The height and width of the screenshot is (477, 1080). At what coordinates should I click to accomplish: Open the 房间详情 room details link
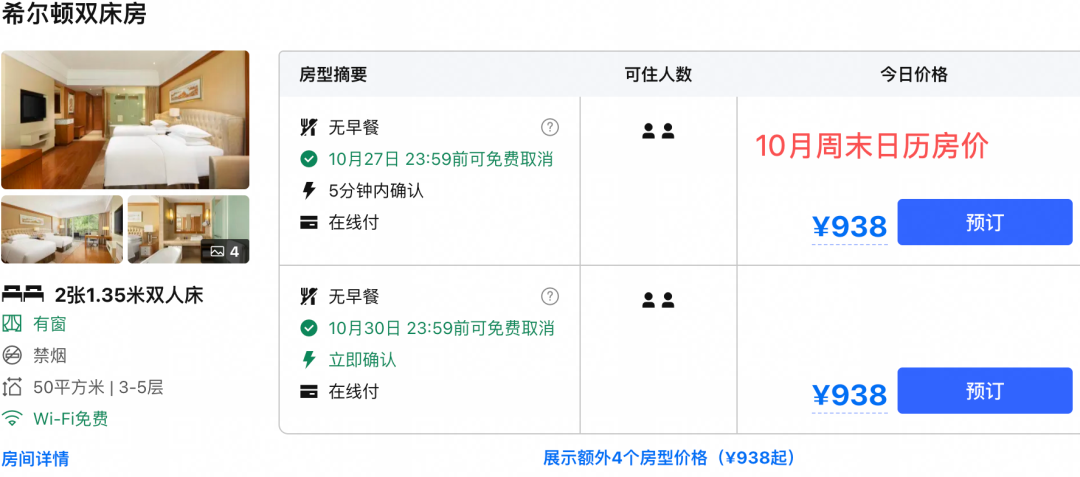tap(35, 458)
